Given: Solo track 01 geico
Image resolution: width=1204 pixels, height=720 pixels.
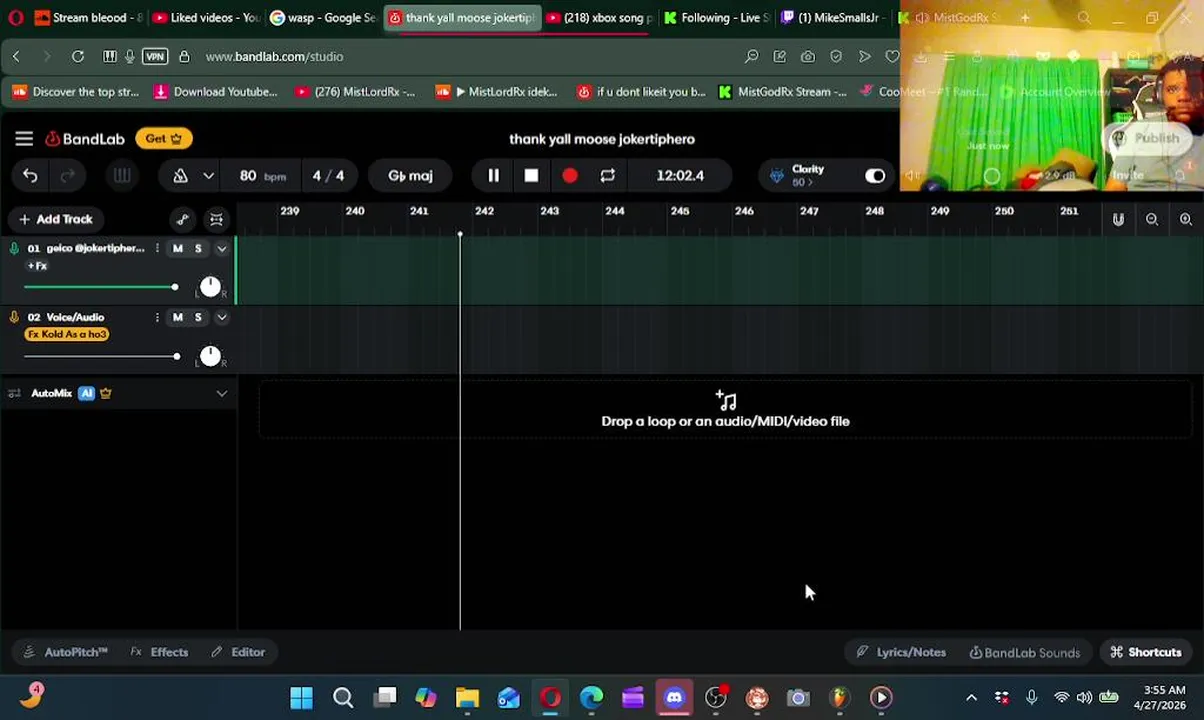Looking at the screenshot, I should point(198,248).
